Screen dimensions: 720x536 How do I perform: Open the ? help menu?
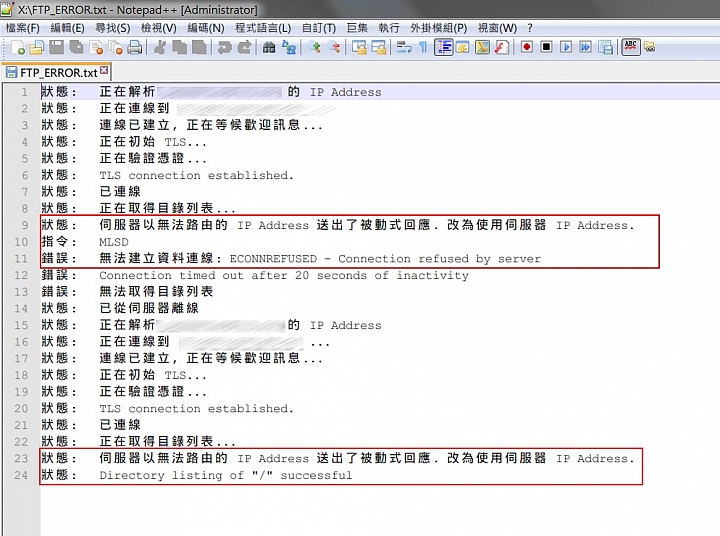click(x=530, y=28)
